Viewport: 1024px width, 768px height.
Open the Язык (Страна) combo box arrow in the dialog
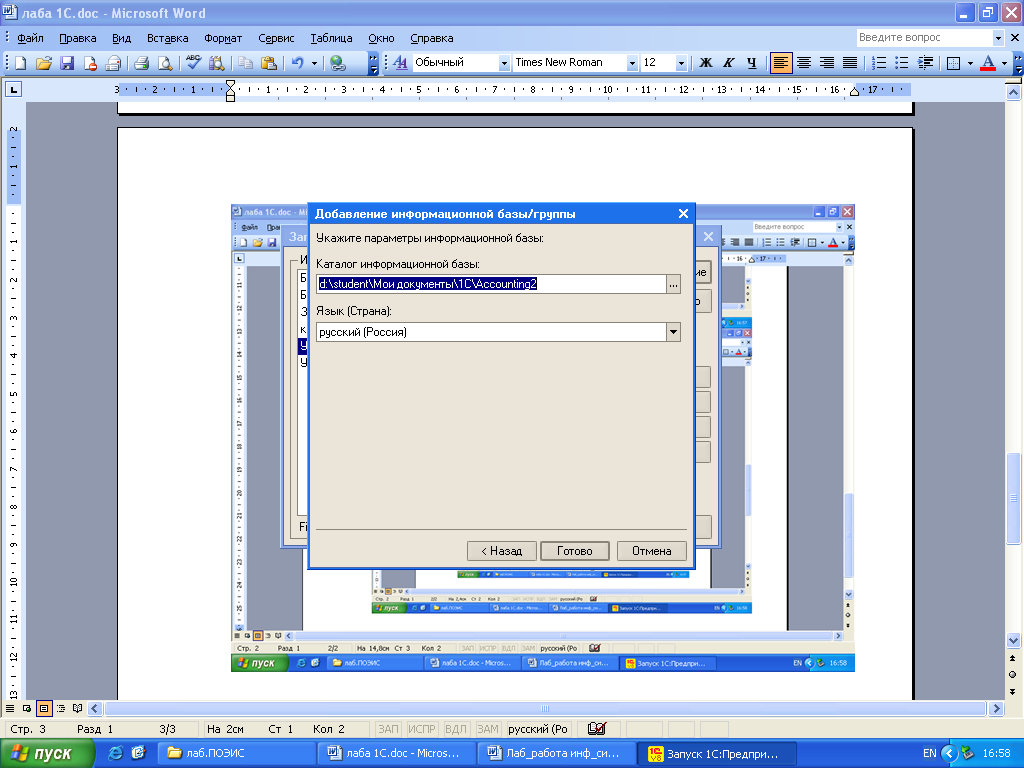click(x=673, y=332)
